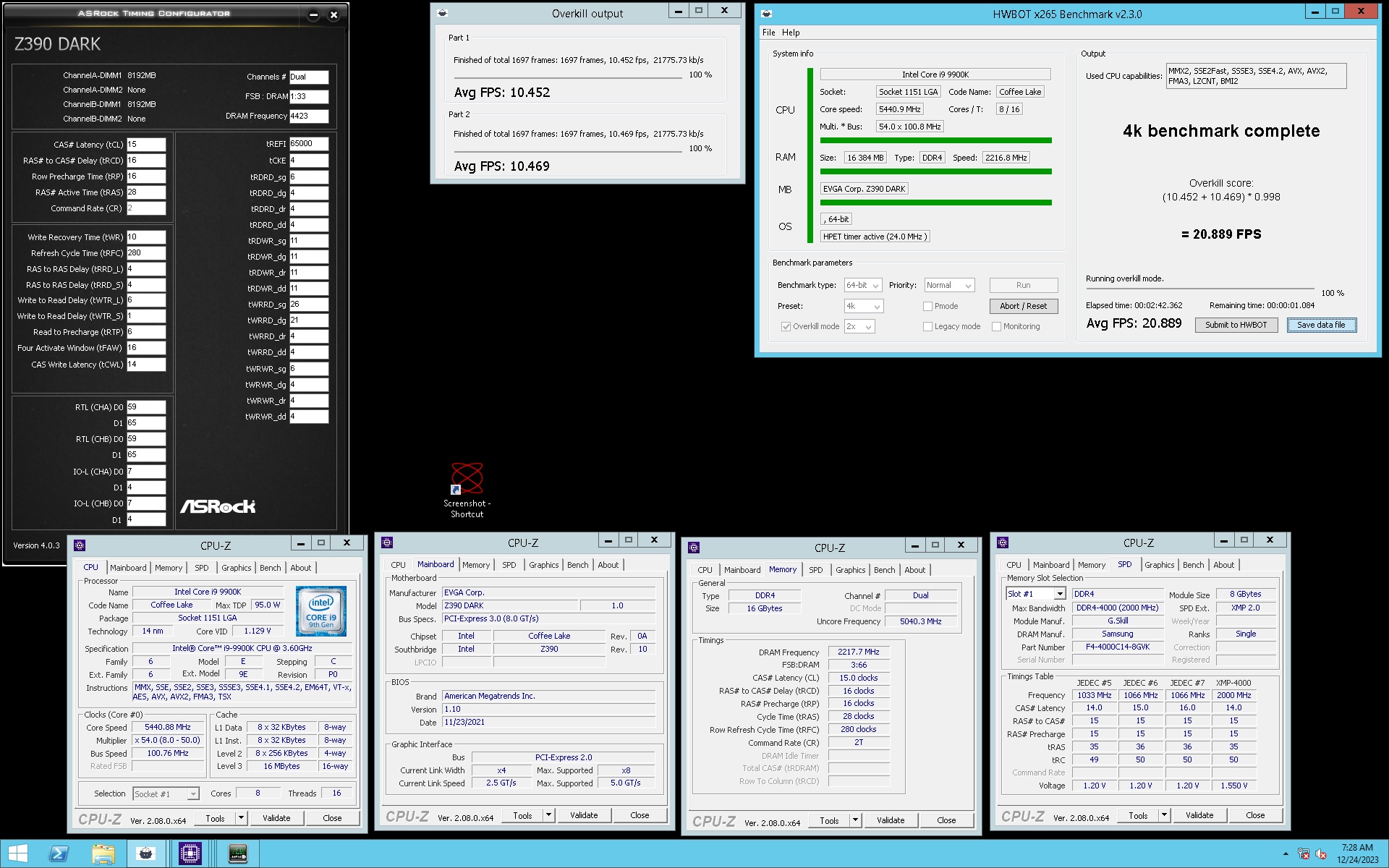Image resolution: width=1389 pixels, height=868 pixels.
Task: Switch to Memory tab in SPD CPU-Z
Action: (1092, 565)
